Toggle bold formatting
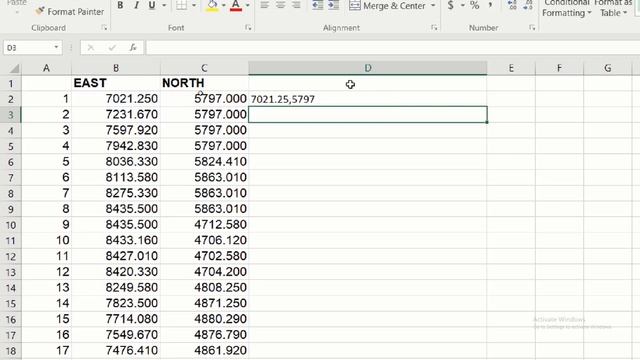The image size is (640, 360). [x=120, y=6]
